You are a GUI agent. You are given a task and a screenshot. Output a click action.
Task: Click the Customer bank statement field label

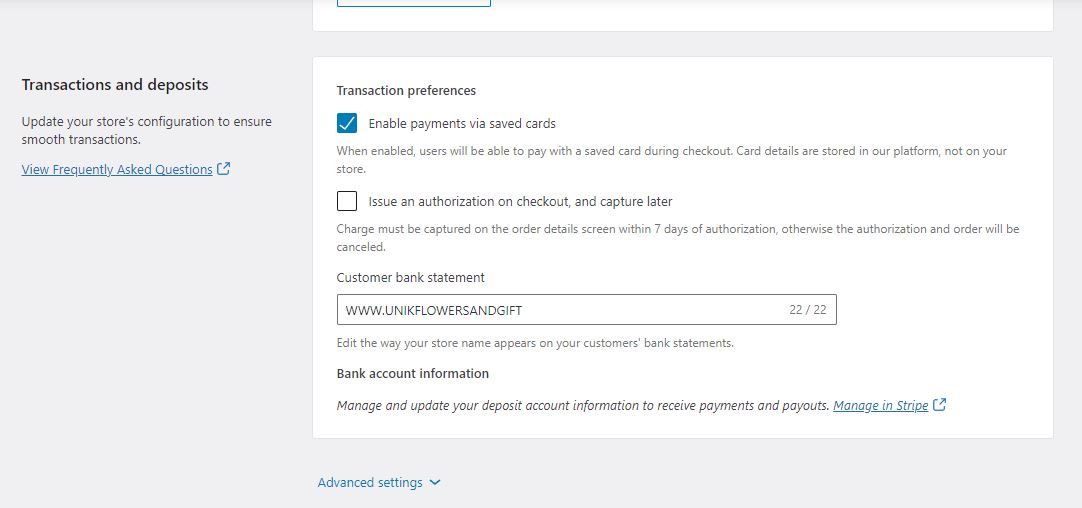click(x=411, y=277)
